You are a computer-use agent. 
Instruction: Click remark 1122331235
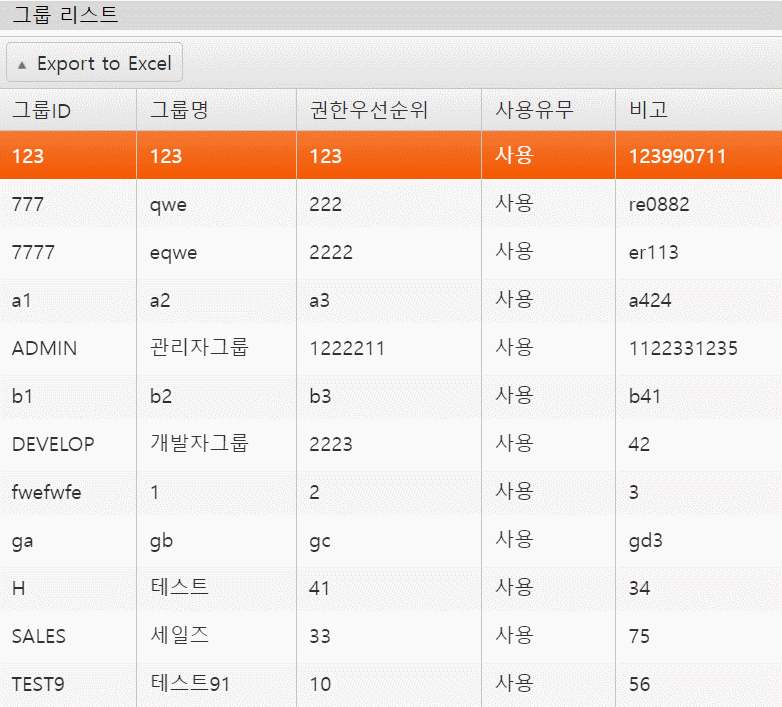click(683, 349)
